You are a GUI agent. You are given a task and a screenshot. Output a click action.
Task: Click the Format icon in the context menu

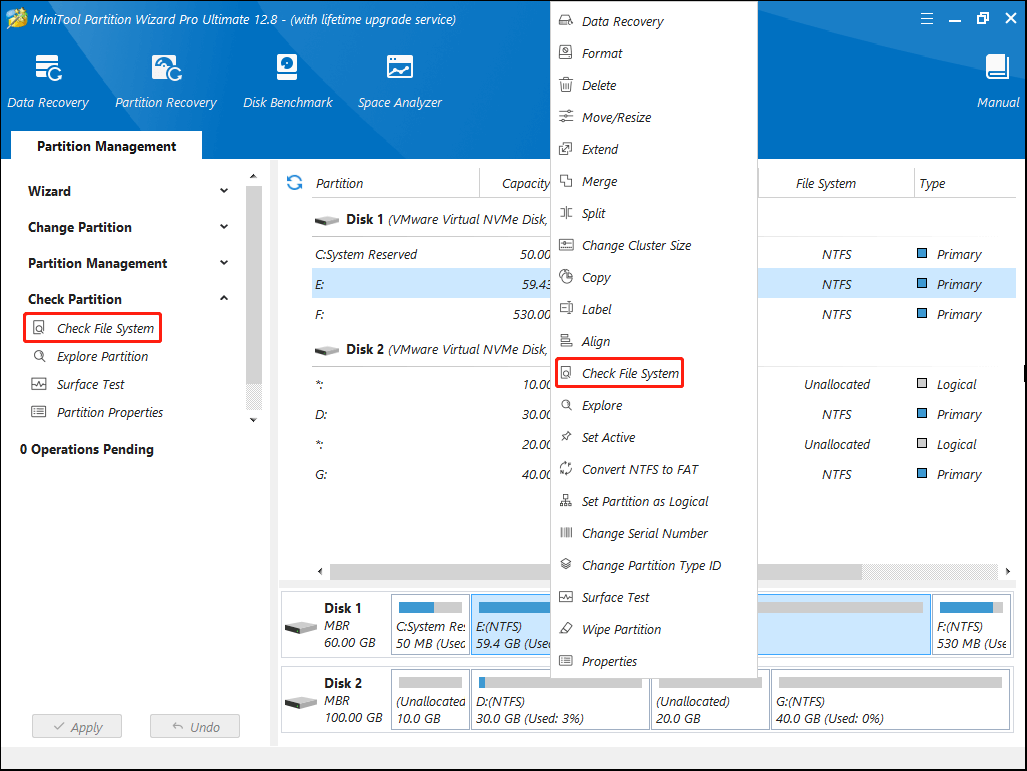click(x=566, y=52)
